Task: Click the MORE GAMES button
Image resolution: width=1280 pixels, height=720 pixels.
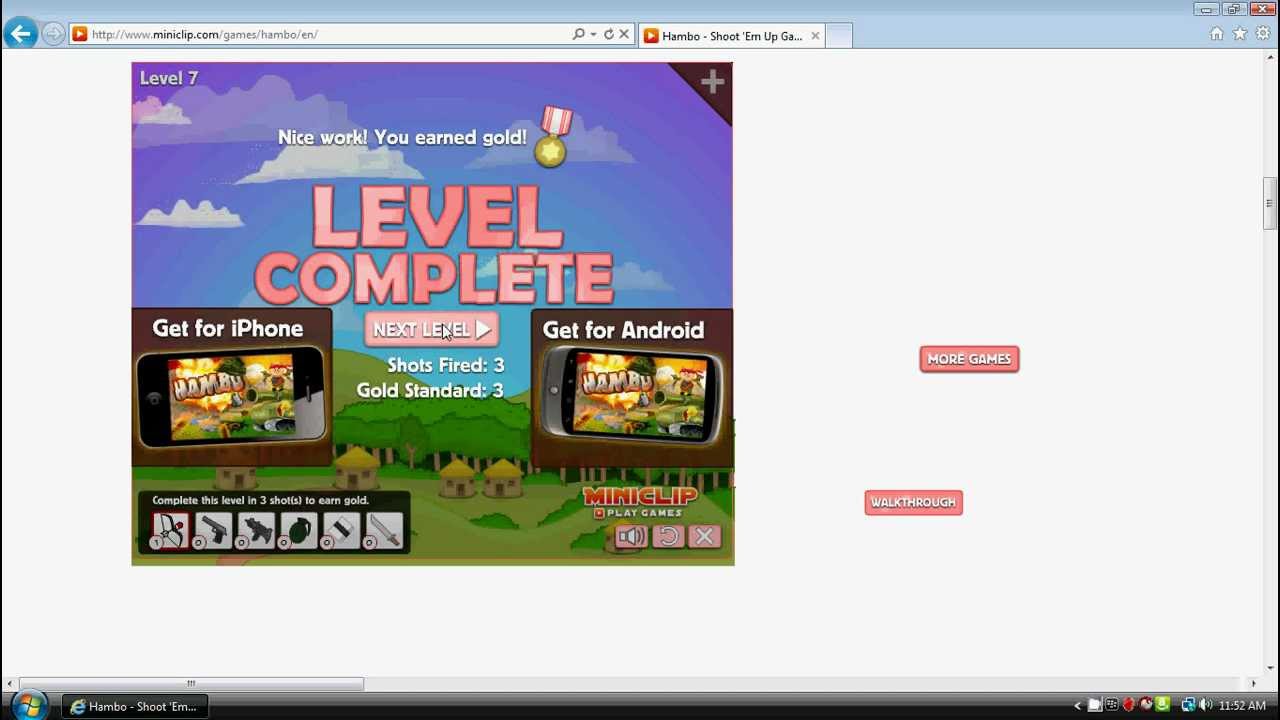Action: coord(969,359)
